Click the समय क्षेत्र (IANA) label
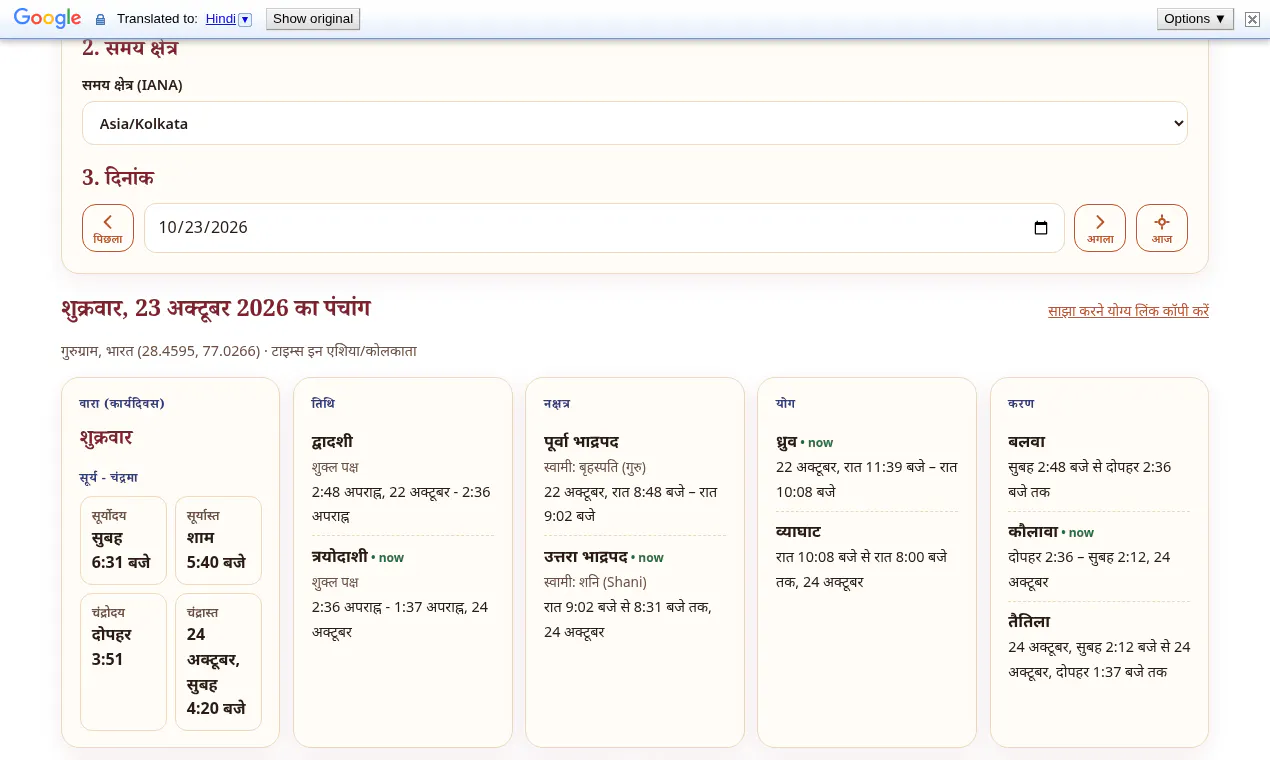1270x760 pixels. [132, 85]
